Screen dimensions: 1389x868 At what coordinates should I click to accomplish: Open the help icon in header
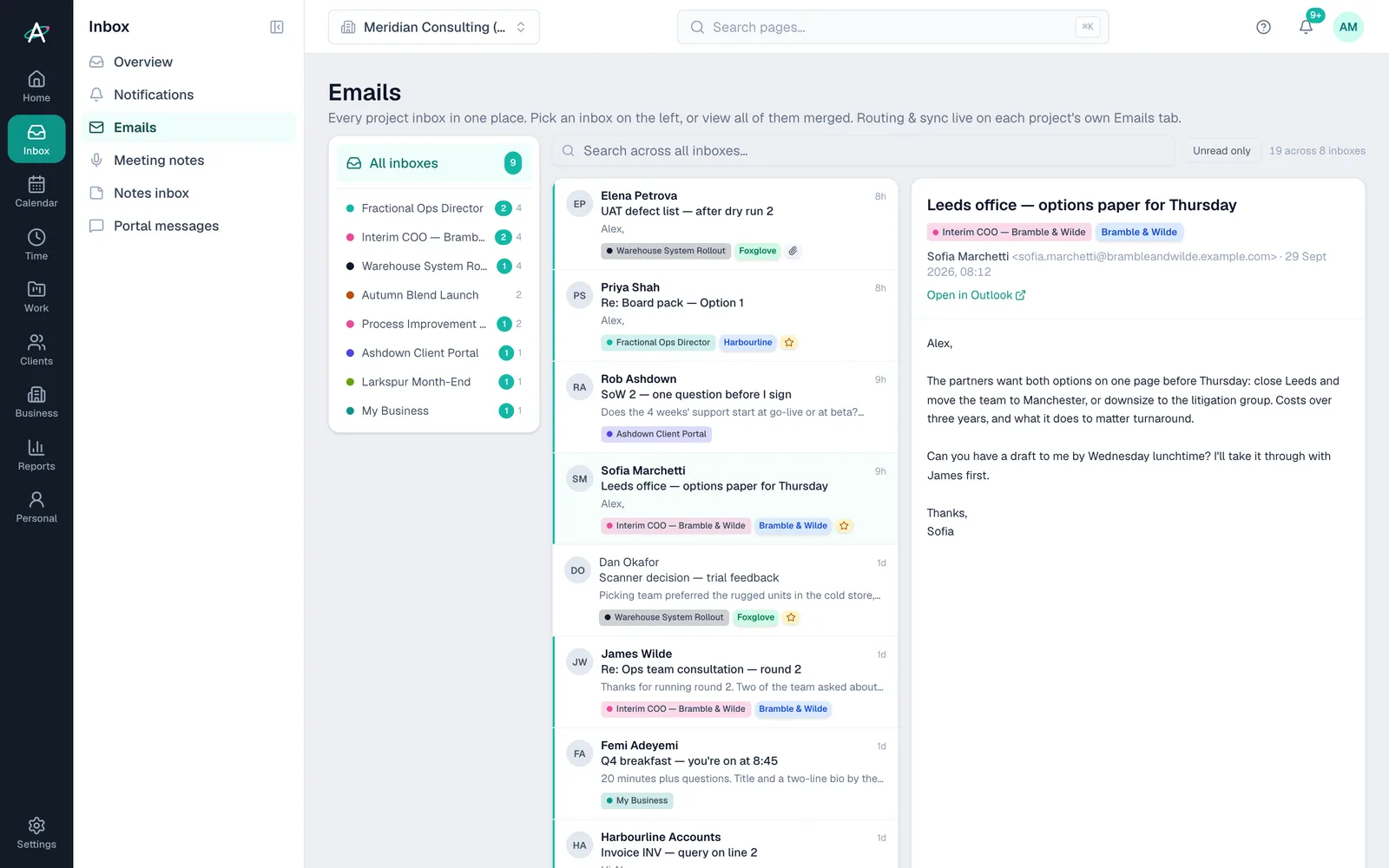click(1263, 27)
